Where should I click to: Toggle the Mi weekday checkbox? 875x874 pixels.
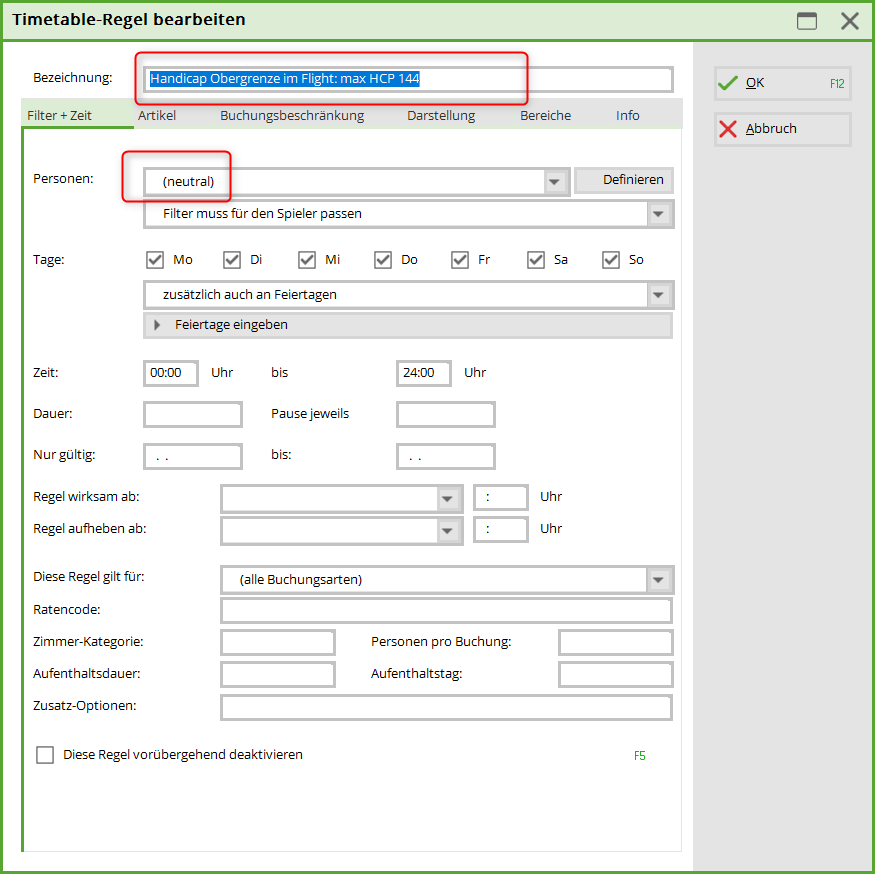tap(307, 260)
